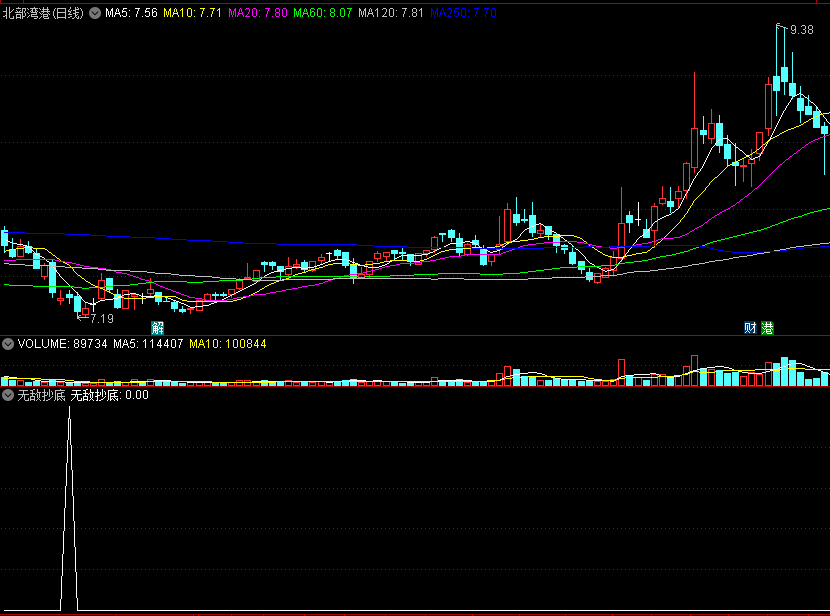Click the 财 financial marker icon
Viewport: 830px width, 616px height.
(750, 328)
